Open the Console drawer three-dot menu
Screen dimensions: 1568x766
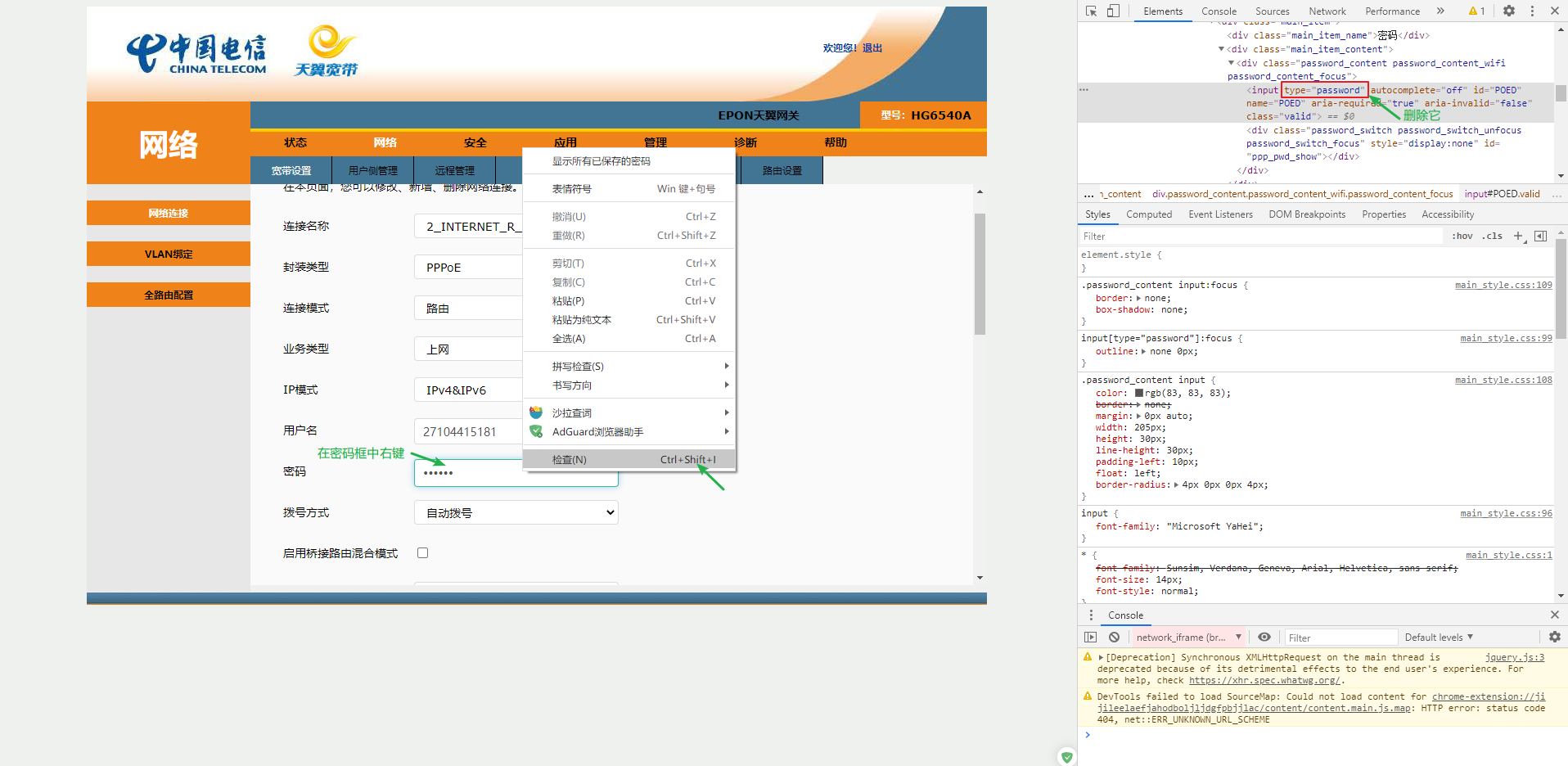tap(1091, 615)
